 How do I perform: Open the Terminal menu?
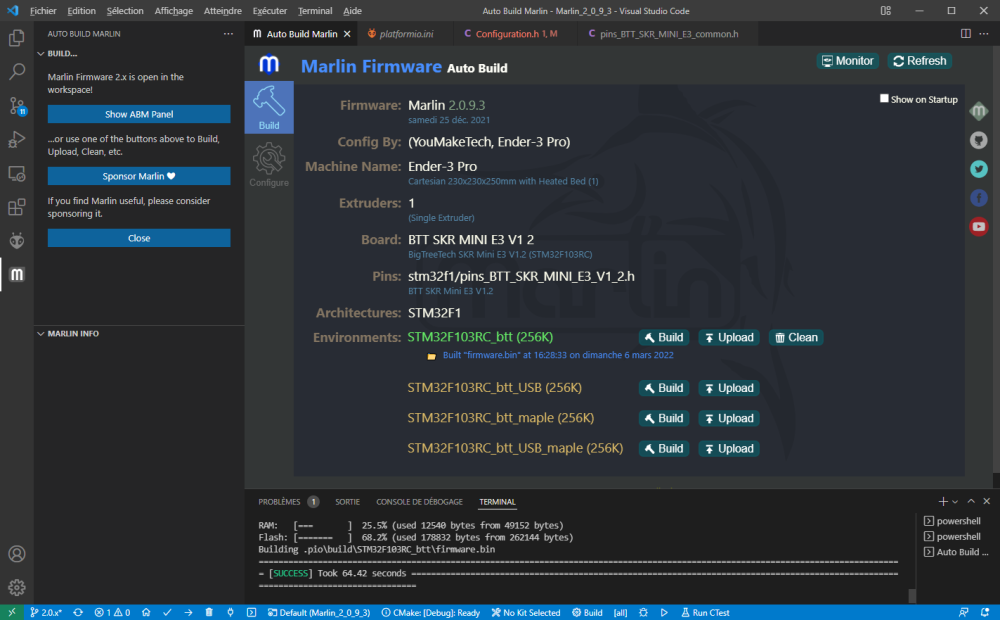(315, 11)
